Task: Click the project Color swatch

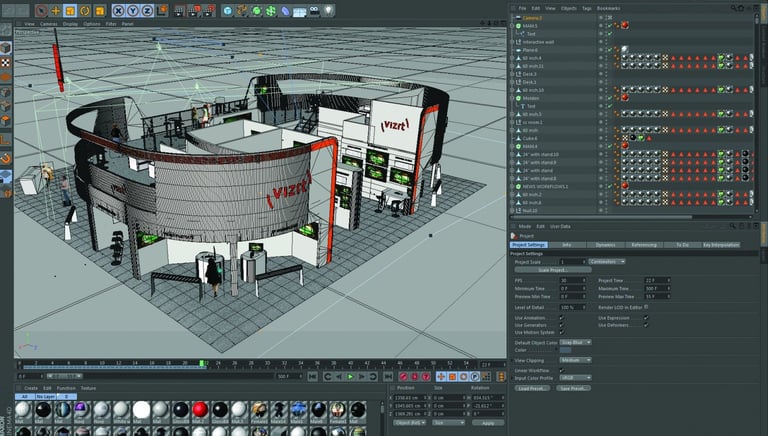Action: [566, 350]
